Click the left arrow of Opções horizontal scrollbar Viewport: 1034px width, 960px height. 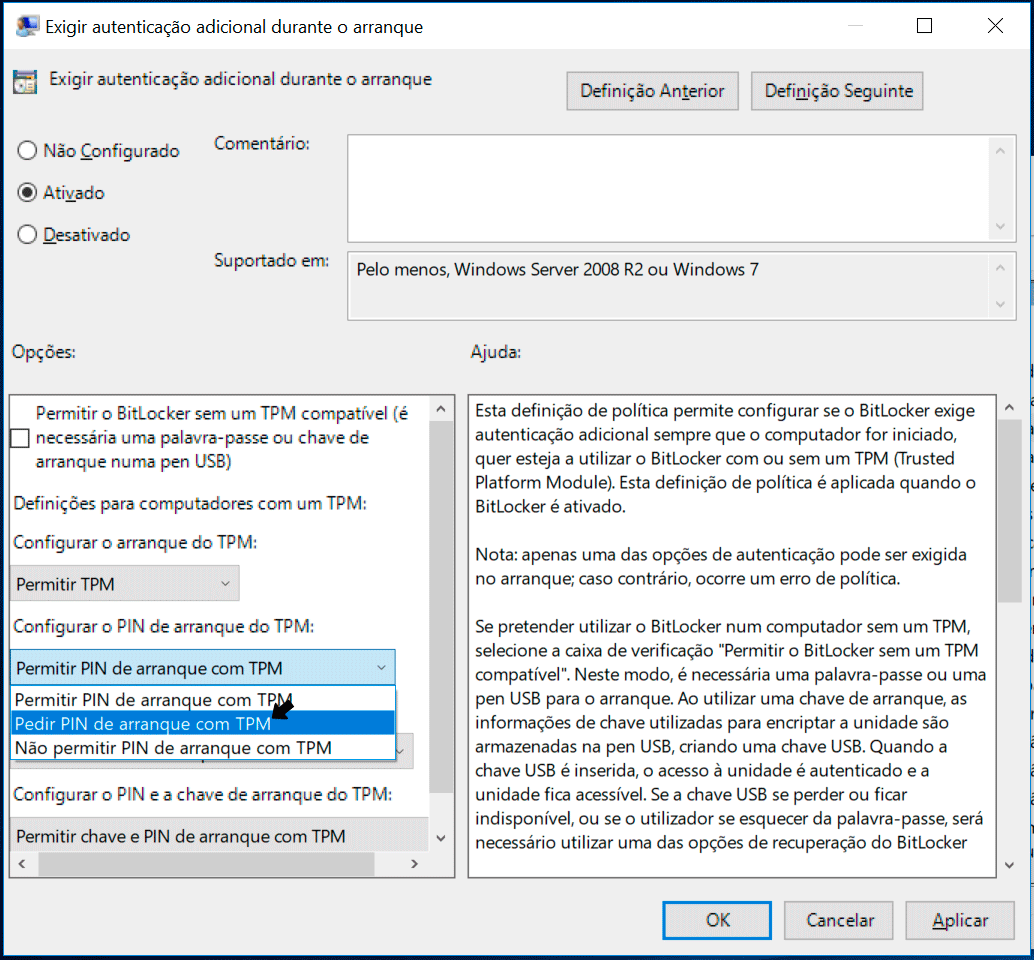pos(22,864)
